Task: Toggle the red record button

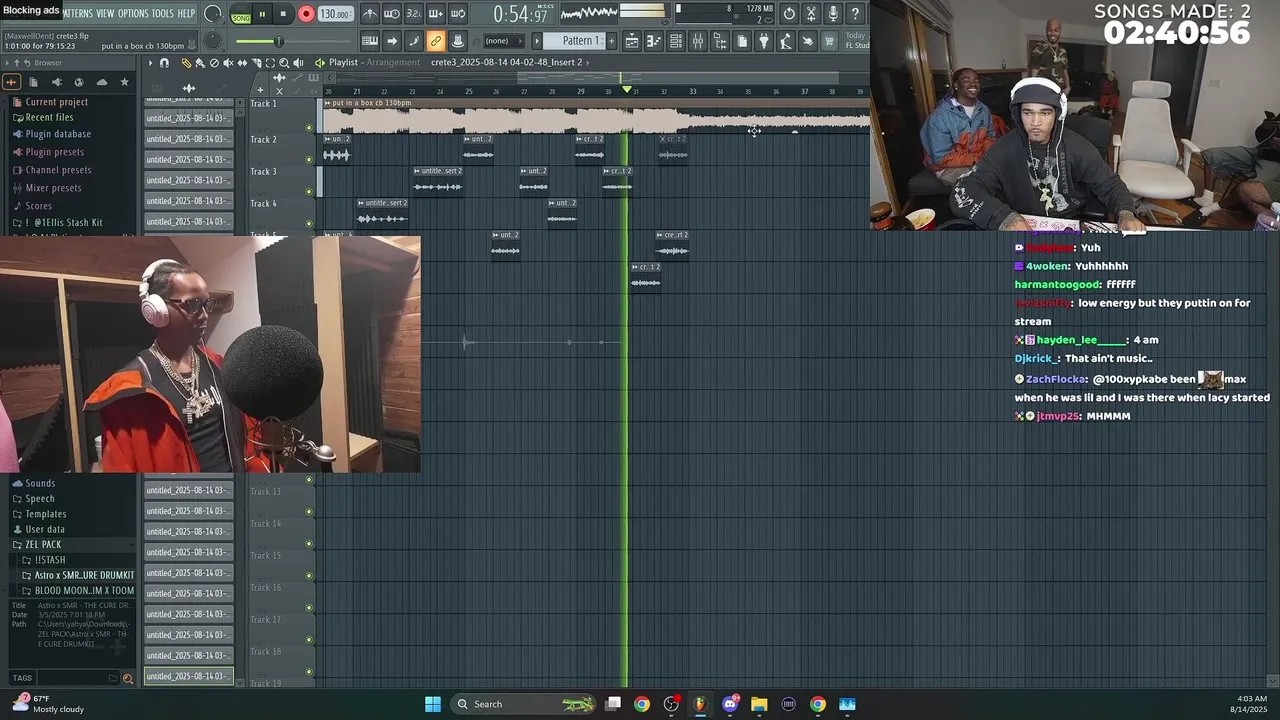Action: pyautogui.click(x=306, y=14)
